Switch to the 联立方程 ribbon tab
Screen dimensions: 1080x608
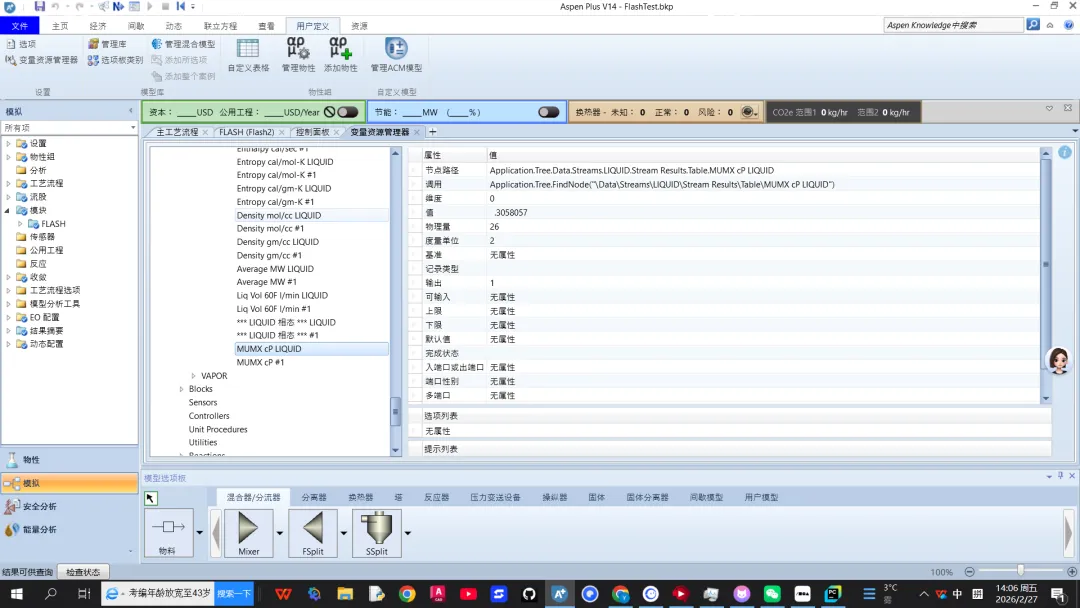click(220, 25)
